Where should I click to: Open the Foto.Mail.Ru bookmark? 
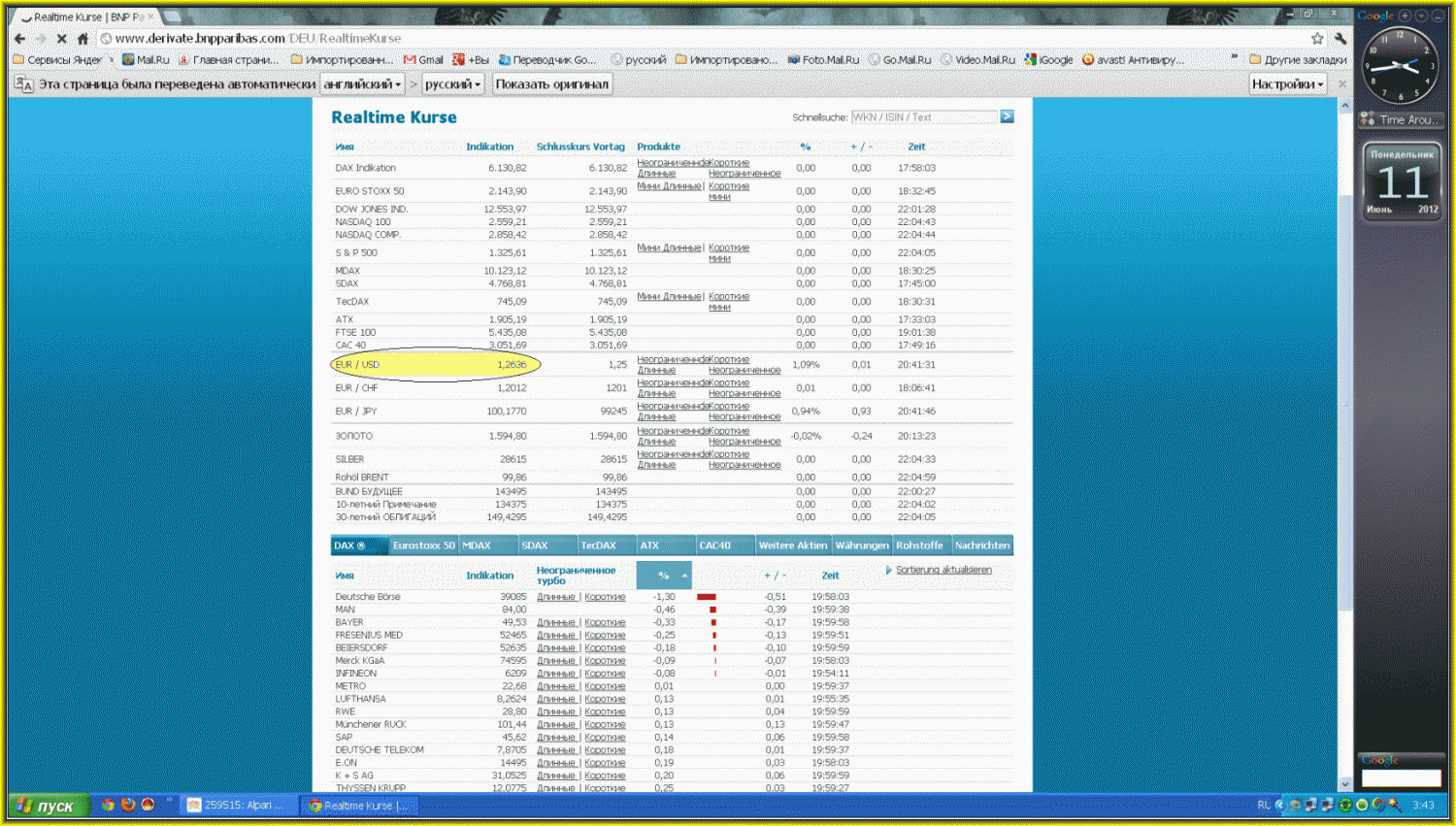823,60
